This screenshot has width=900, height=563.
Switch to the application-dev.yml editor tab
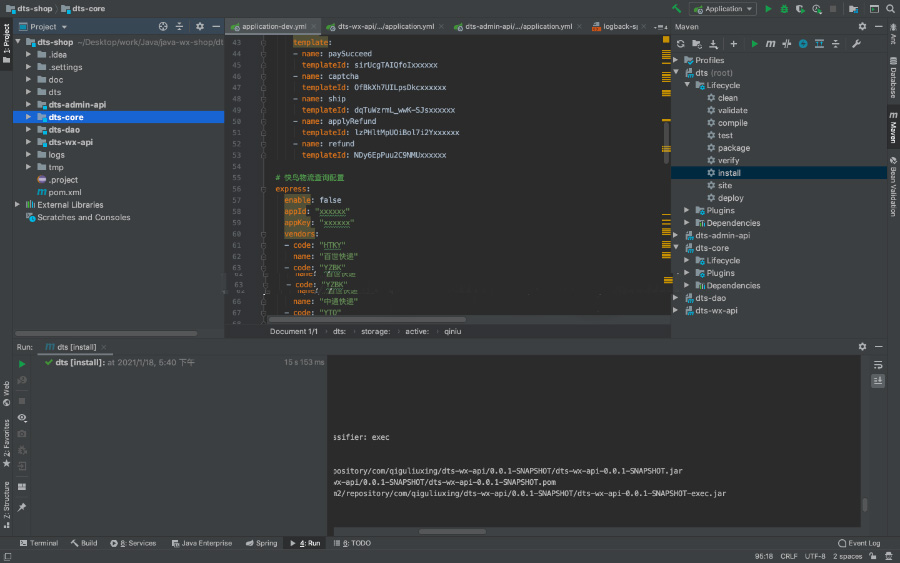tap(268, 27)
